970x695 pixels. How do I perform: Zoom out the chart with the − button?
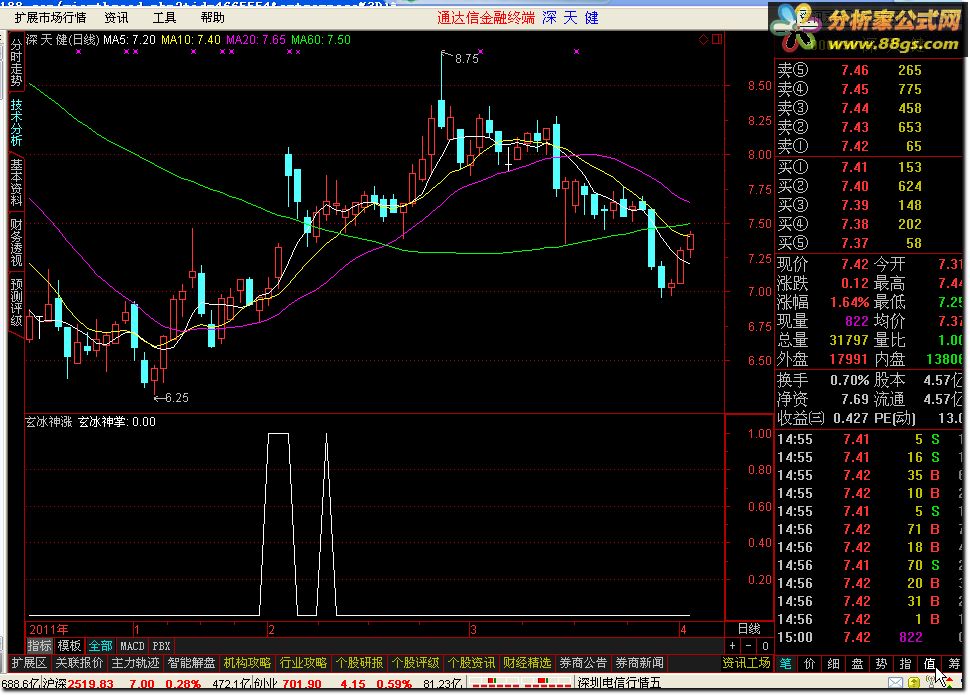pyautogui.click(x=749, y=645)
